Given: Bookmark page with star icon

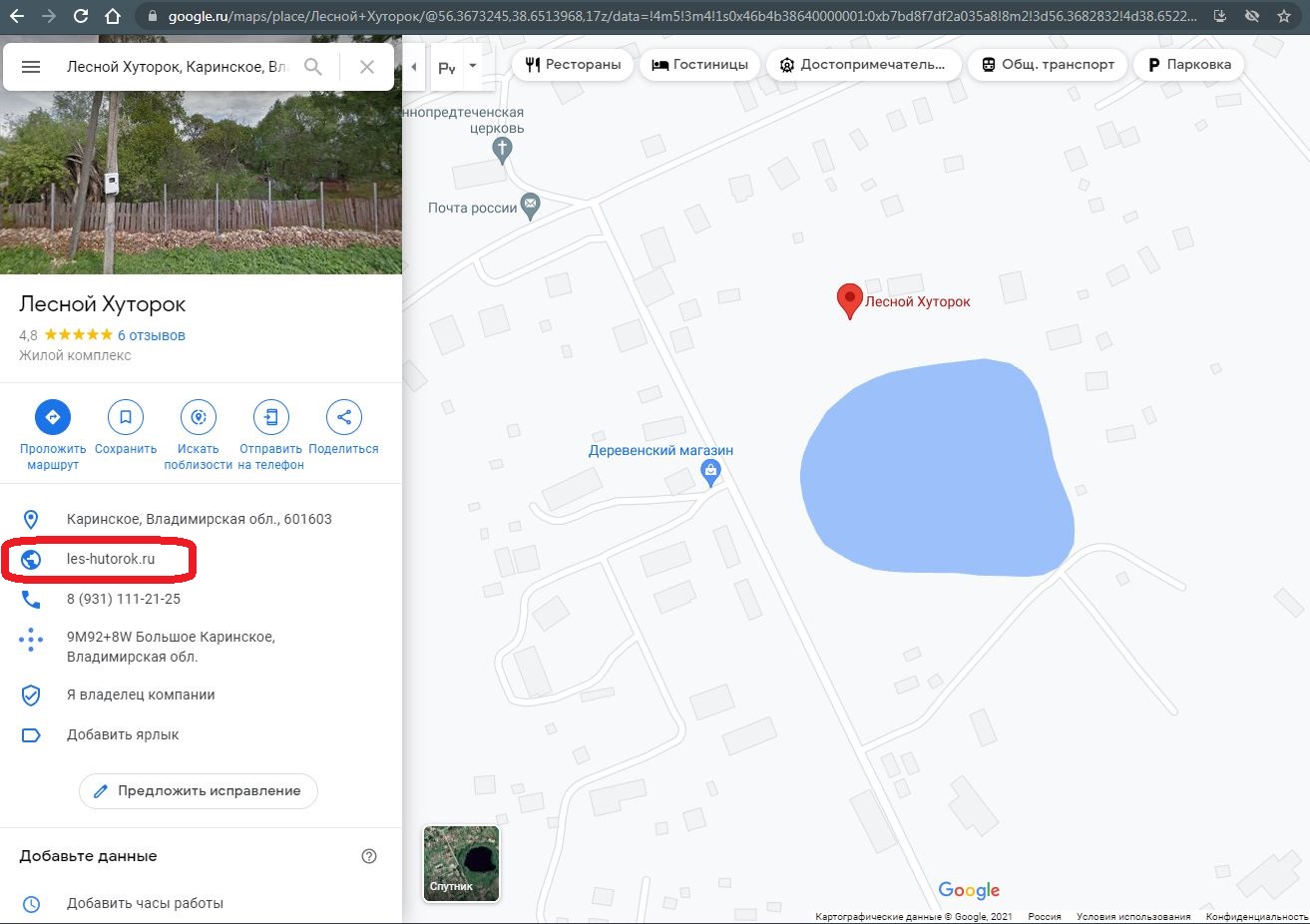Looking at the screenshot, I should (x=1284, y=16).
